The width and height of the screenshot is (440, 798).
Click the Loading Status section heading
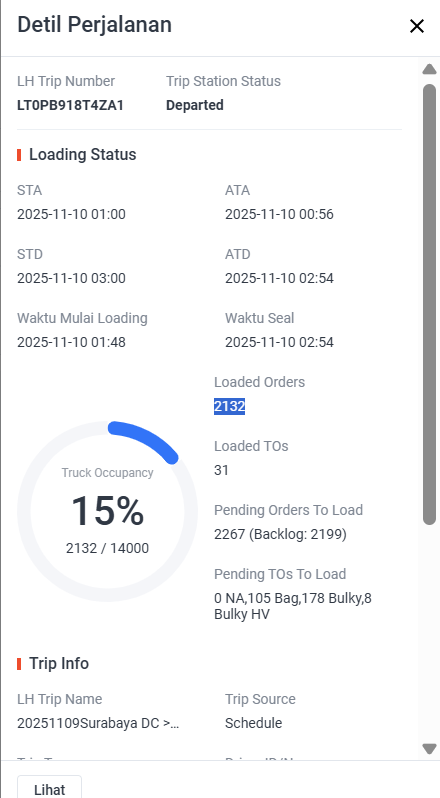pyautogui.click(x=82, y=154)
